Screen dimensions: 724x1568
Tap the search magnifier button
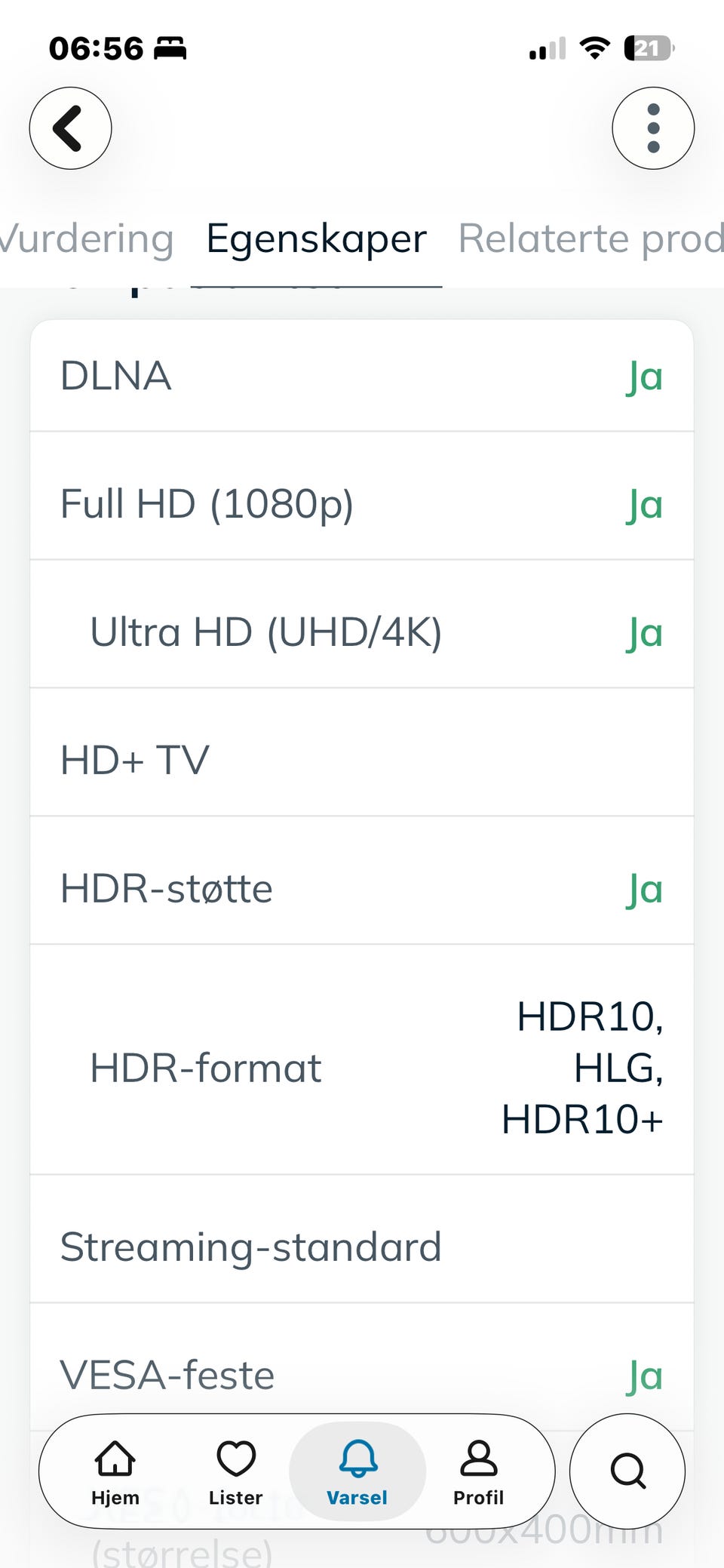(x=627, y=1471)
